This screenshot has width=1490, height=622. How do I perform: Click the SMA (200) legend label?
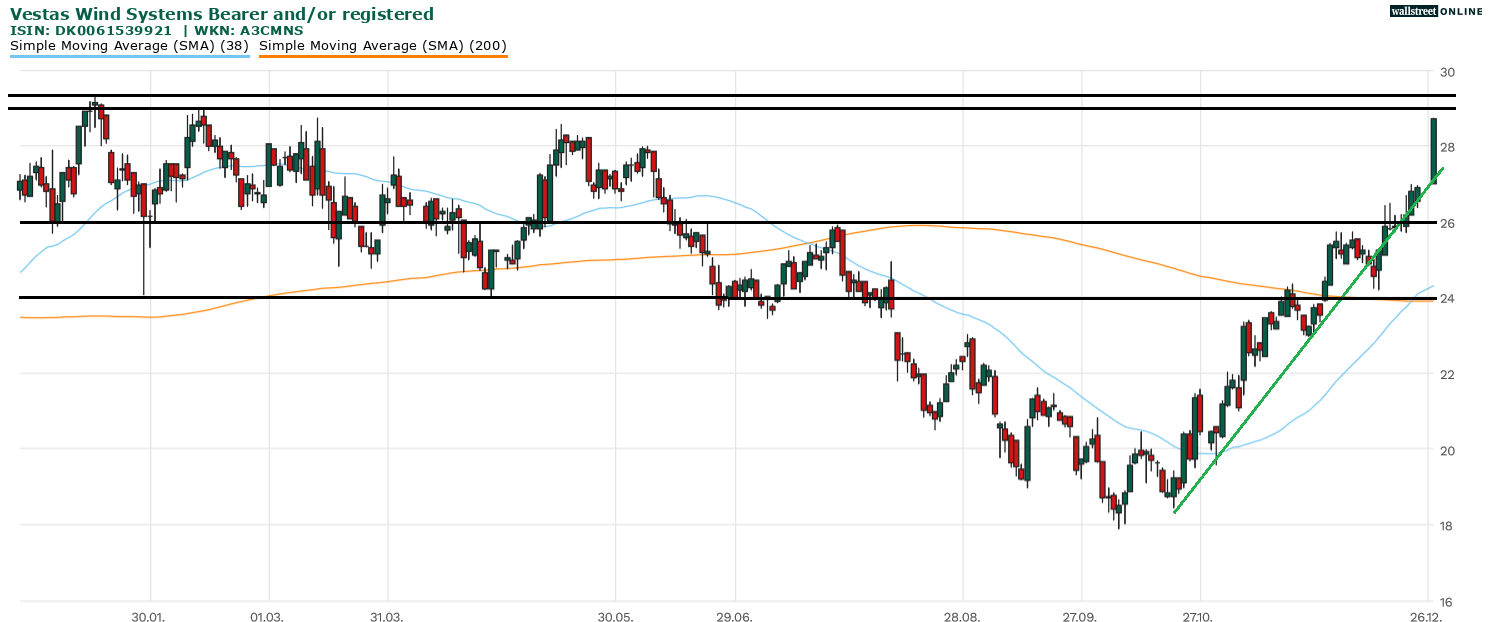point(383,46)
